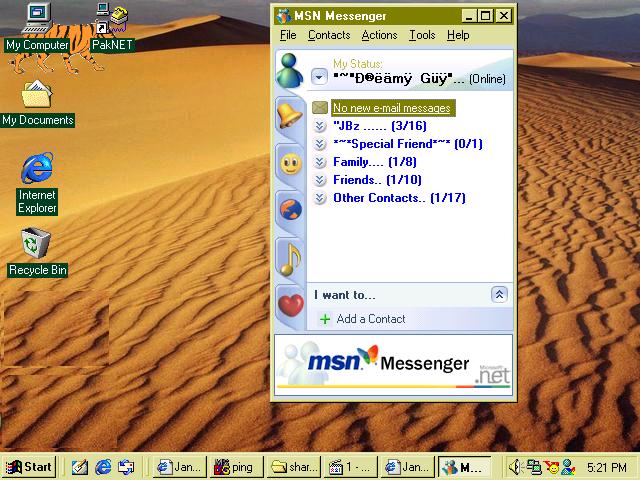Select the *~*Special Friend*~* (0/1) group name
The width and height of the screenshot is (640, 480).
408,144
